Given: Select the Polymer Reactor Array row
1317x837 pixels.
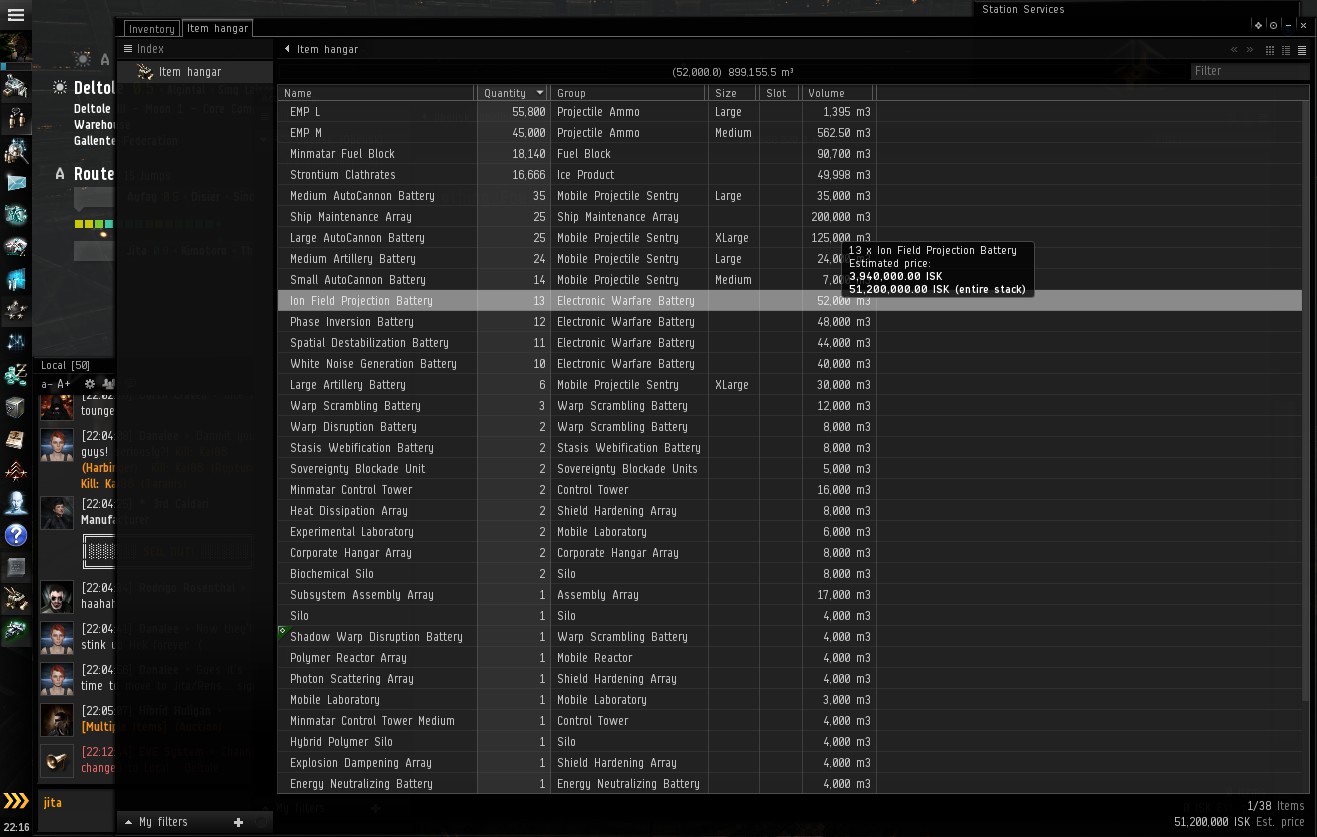Looking at the screenshot, I should (x=790, y=658).
